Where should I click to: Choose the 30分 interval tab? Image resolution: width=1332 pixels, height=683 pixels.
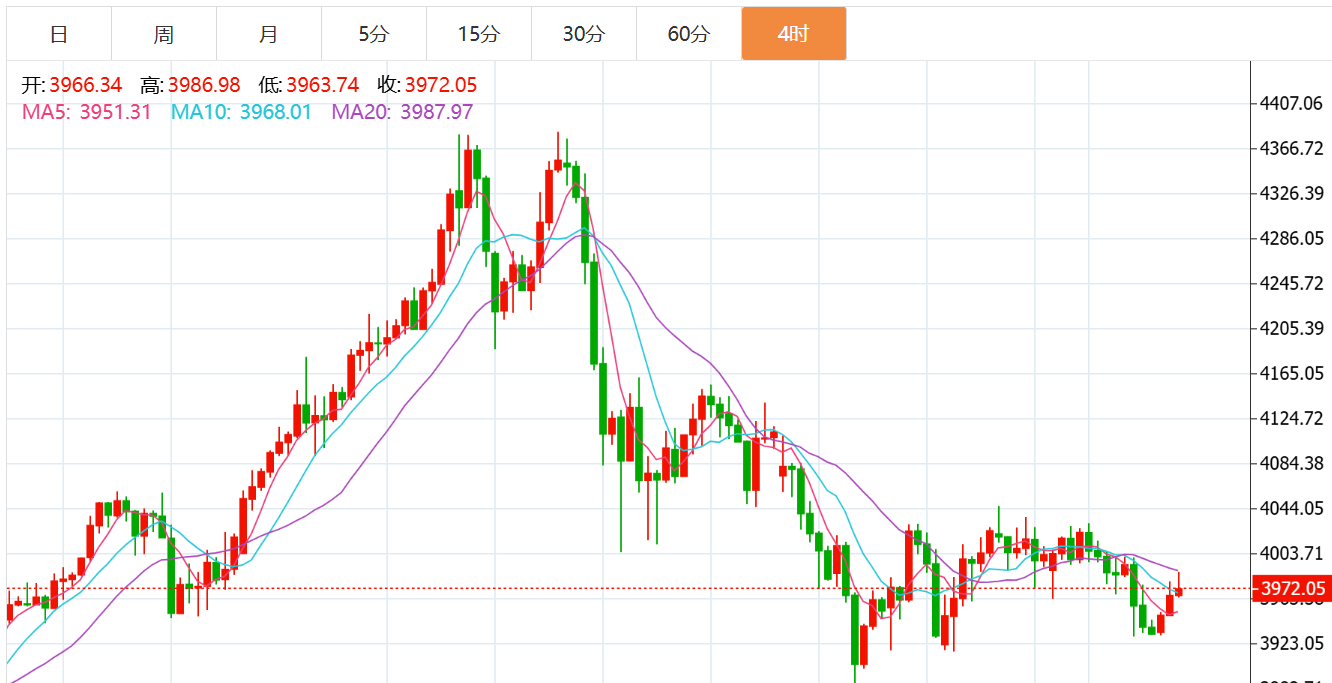584,34
